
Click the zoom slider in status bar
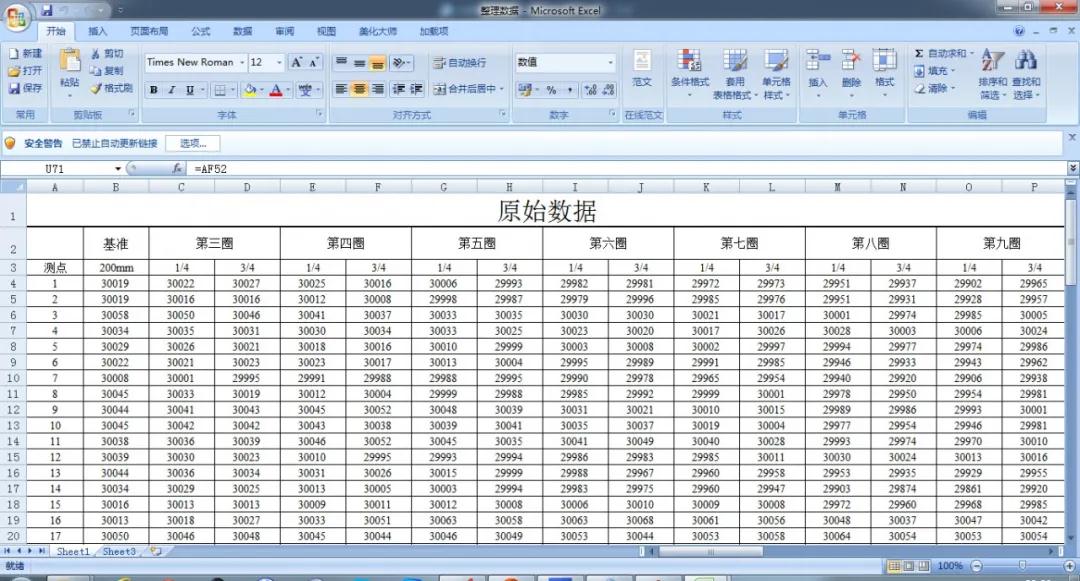(x=1020, y=566)
